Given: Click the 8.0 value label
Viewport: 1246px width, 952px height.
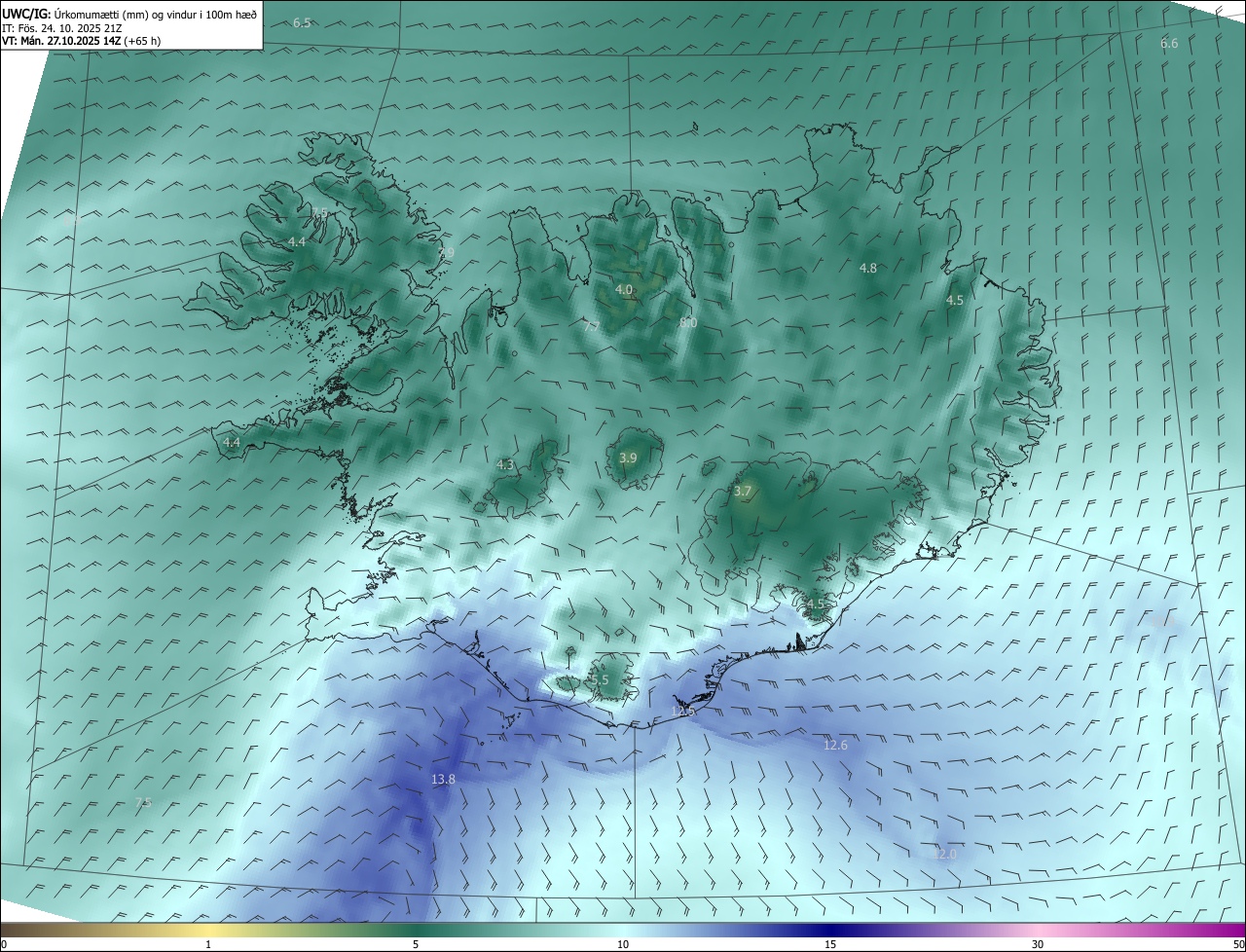Looking at the screenshot, I should [688, 322].
